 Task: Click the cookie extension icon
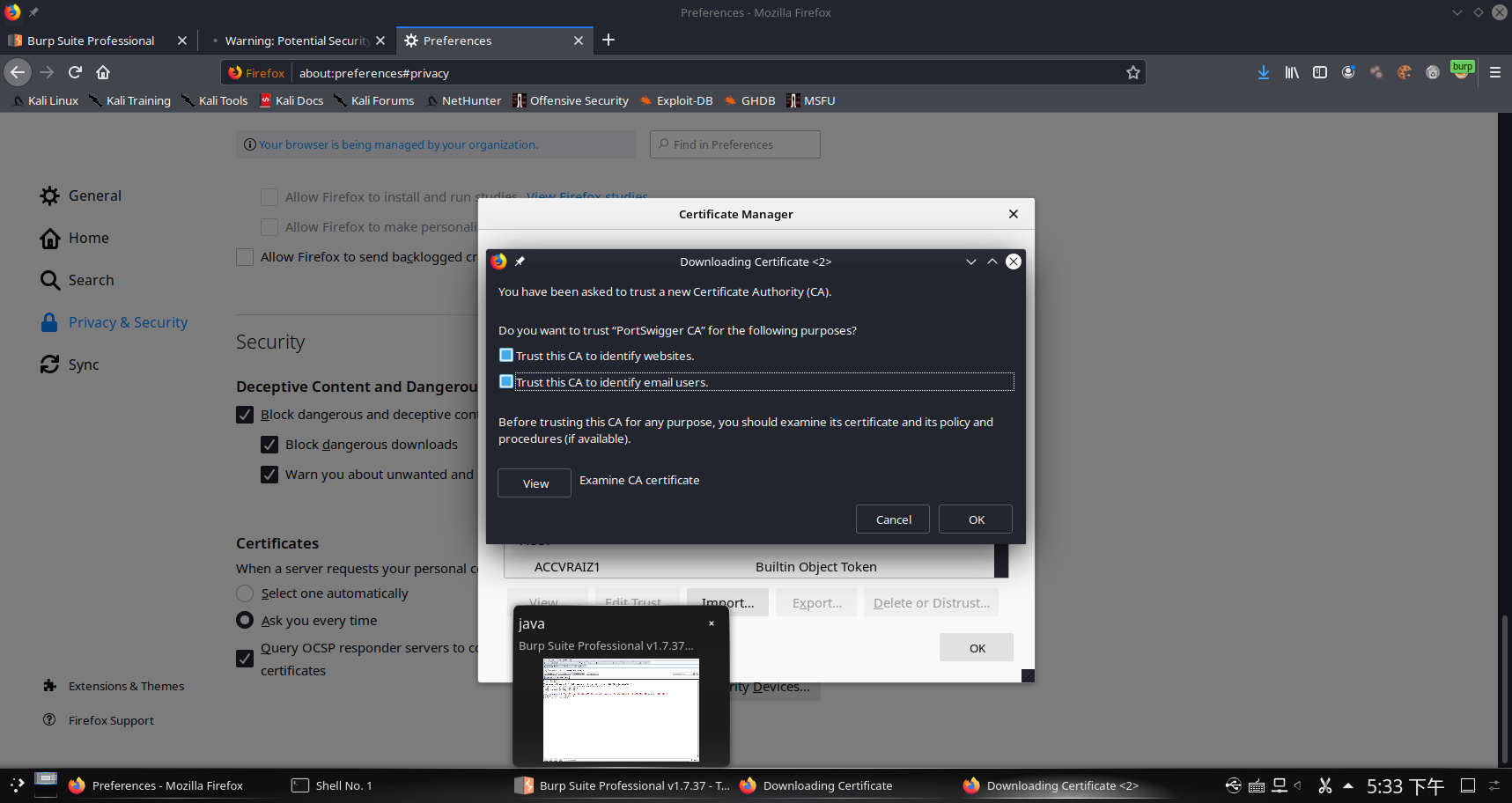tap(1405, 72)
